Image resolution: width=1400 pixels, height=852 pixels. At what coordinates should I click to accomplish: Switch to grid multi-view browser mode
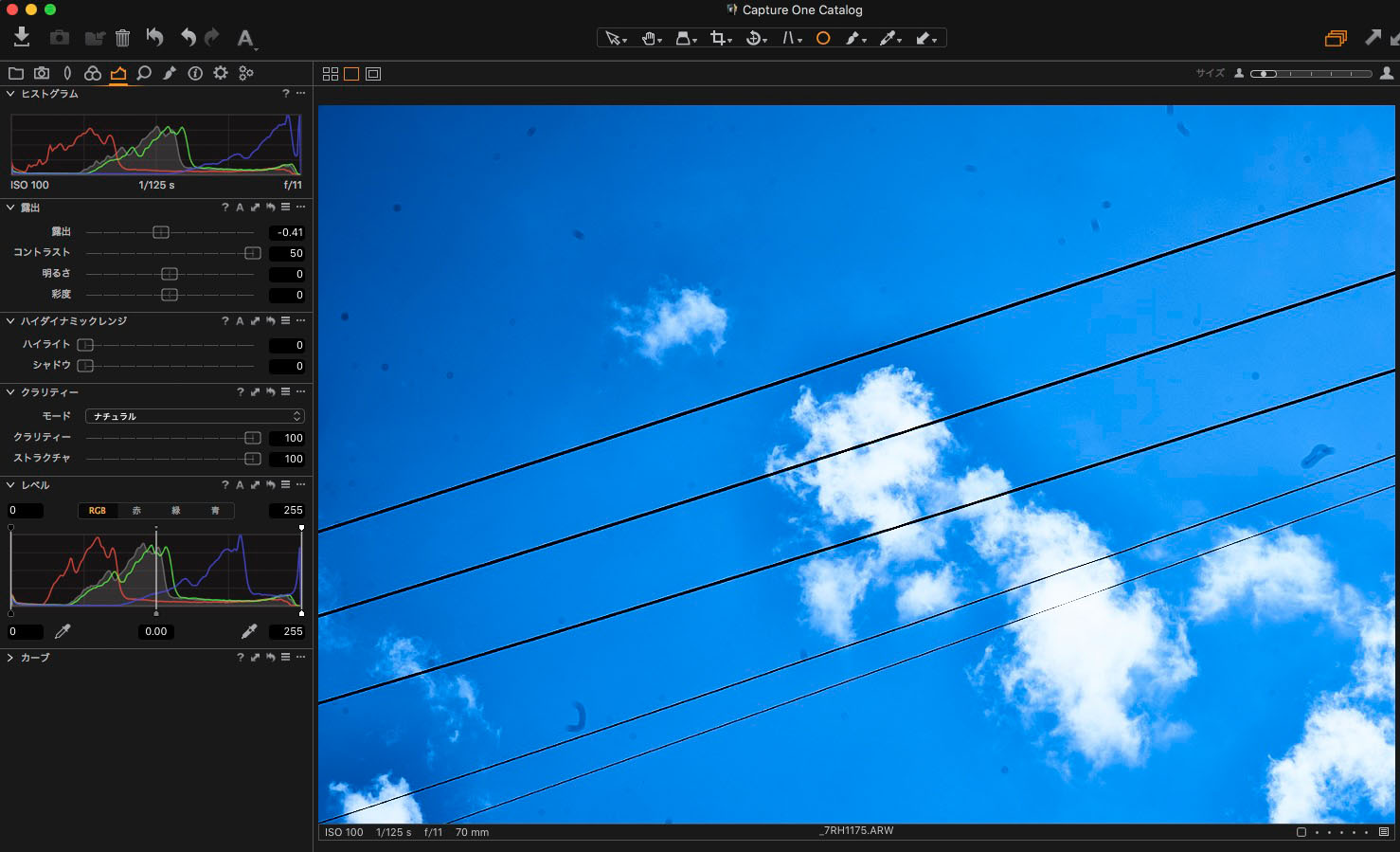tap(331, 74)
